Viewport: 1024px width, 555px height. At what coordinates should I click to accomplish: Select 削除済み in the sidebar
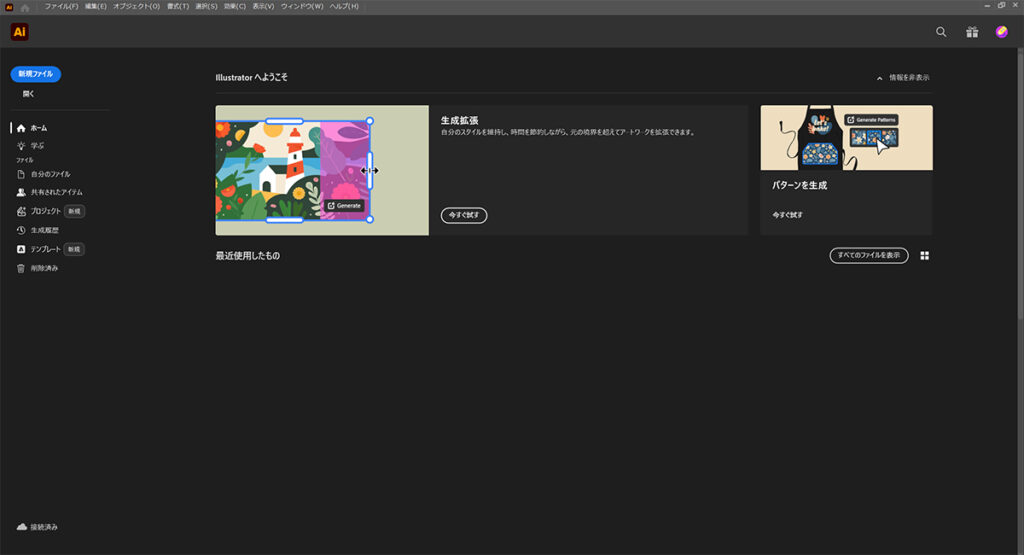coord(44,268)
